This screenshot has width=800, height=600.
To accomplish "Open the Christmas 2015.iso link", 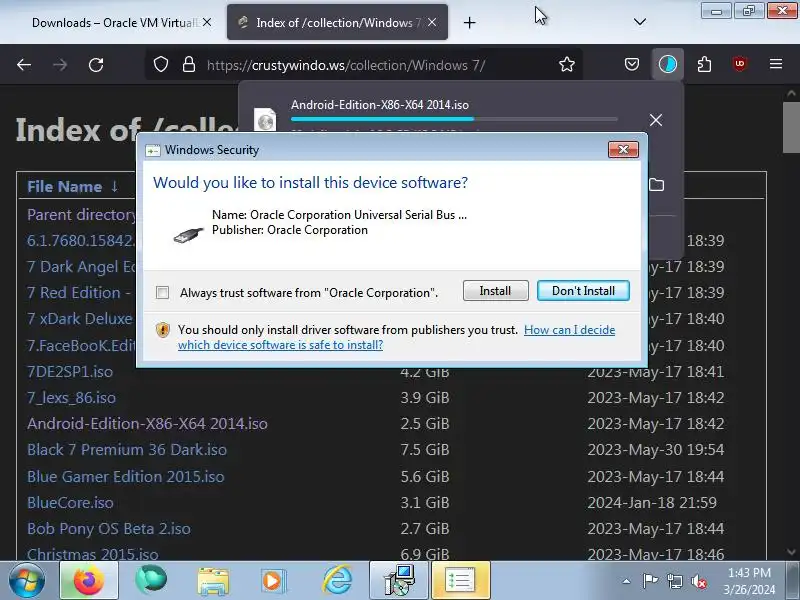I will 92,554.
